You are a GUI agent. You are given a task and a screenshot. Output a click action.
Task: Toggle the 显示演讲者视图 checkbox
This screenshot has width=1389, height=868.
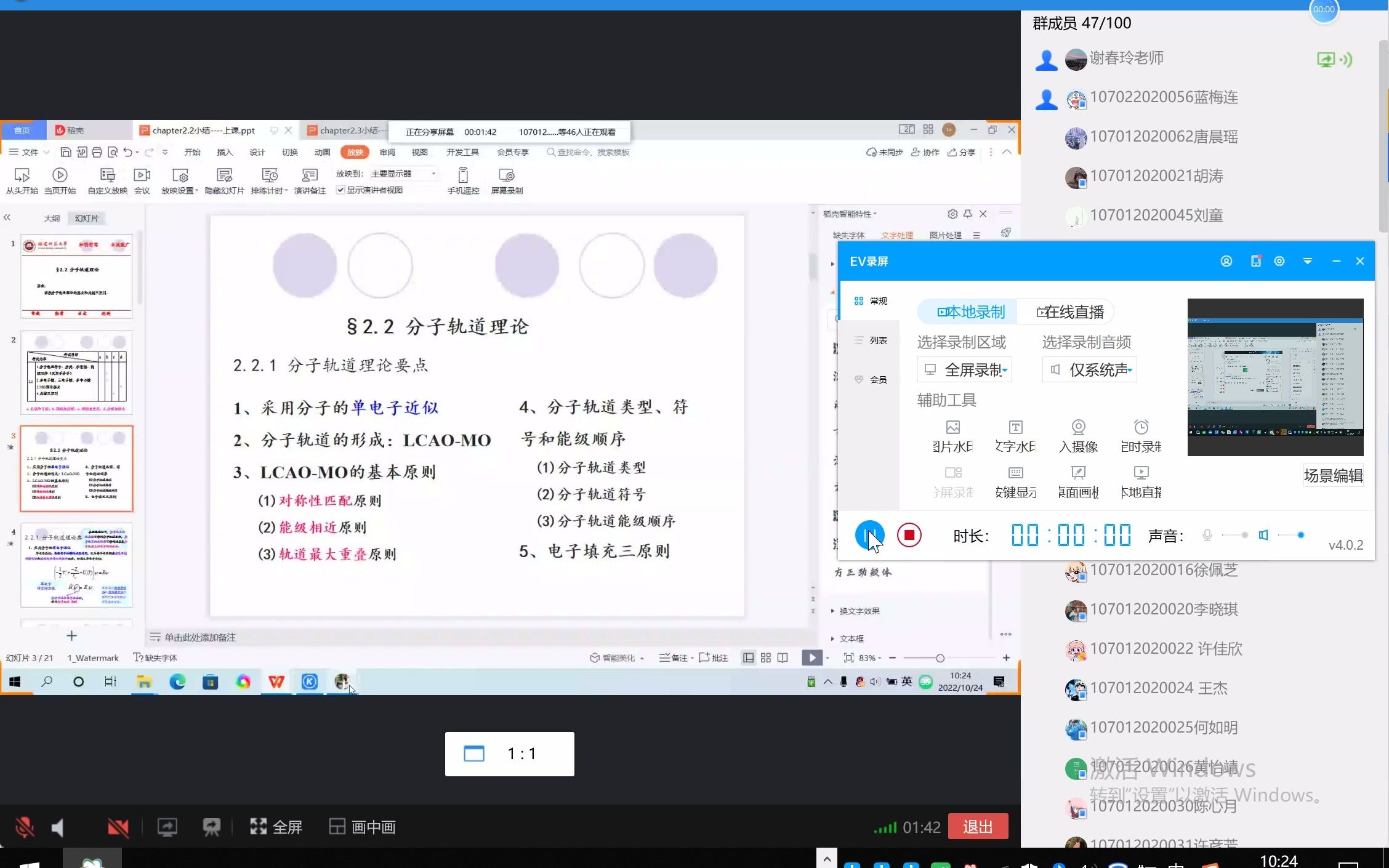(340, 190)
